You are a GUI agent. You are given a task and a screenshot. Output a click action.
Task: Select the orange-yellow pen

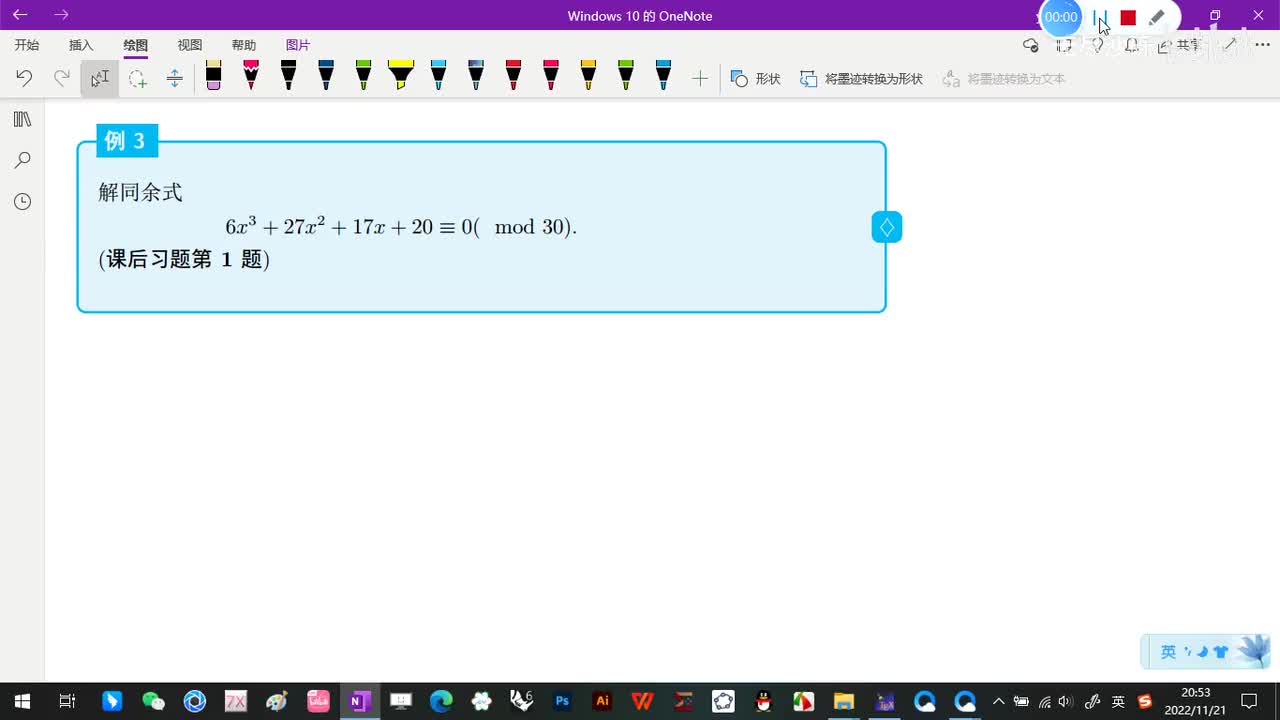(588, 75)
